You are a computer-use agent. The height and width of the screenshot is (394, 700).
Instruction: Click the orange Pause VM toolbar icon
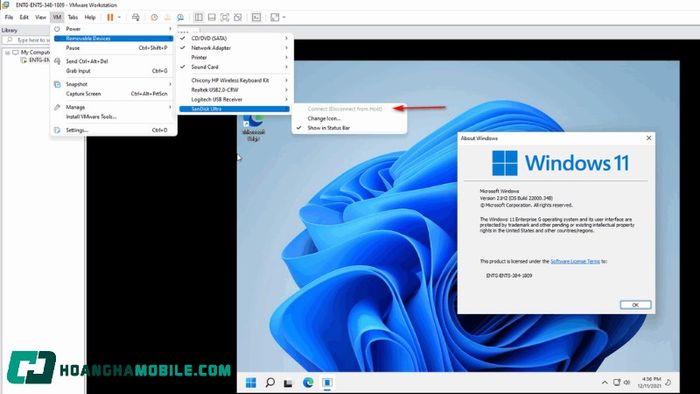(110, 17)
